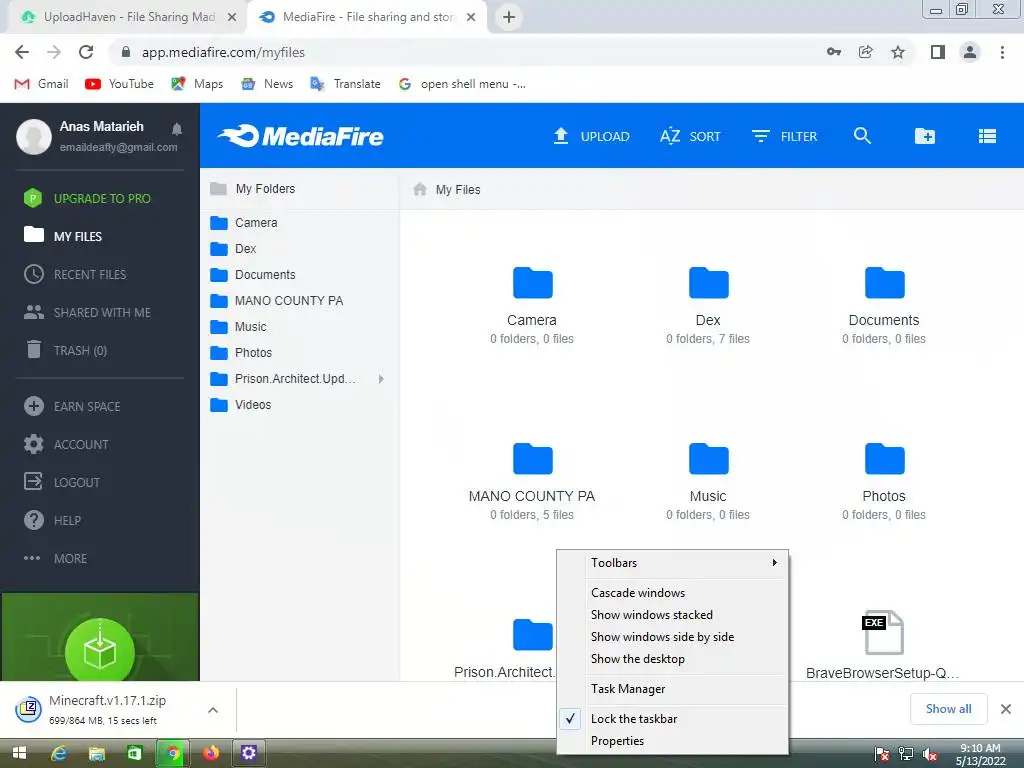Choose Cascade windows

pyautogui.click(x=673, y=593)
